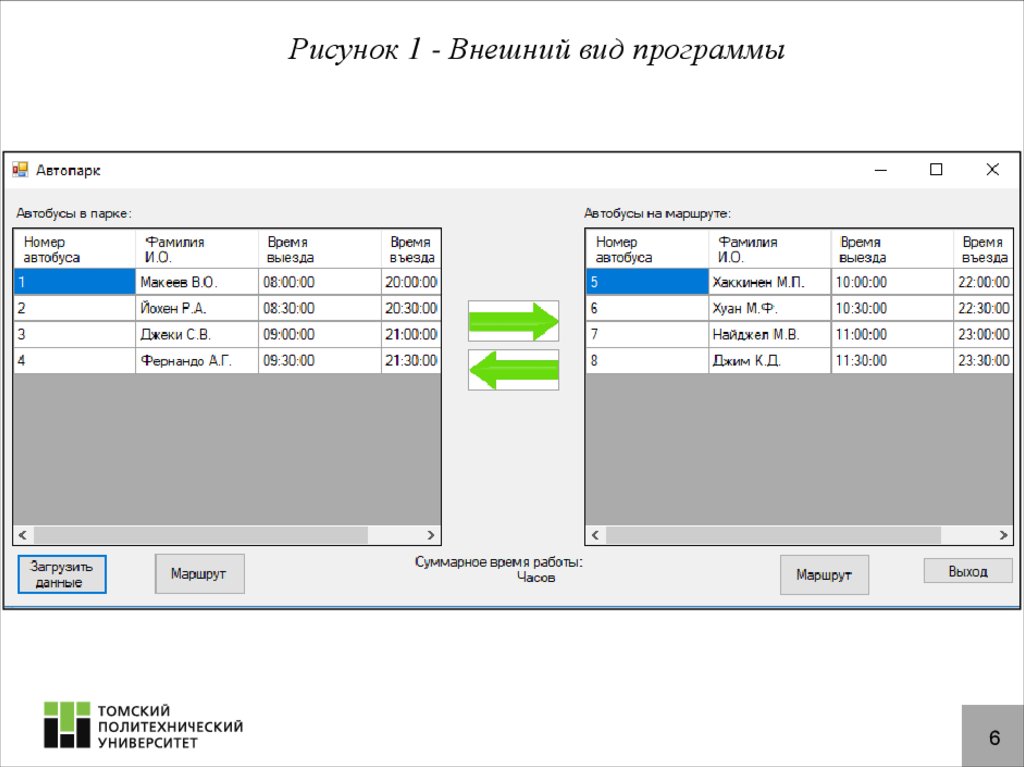Select bus 7 driven by Найджел М.В.
Image resolution: width=1024 pixels, height=767 pixels.
click(770, 334)
